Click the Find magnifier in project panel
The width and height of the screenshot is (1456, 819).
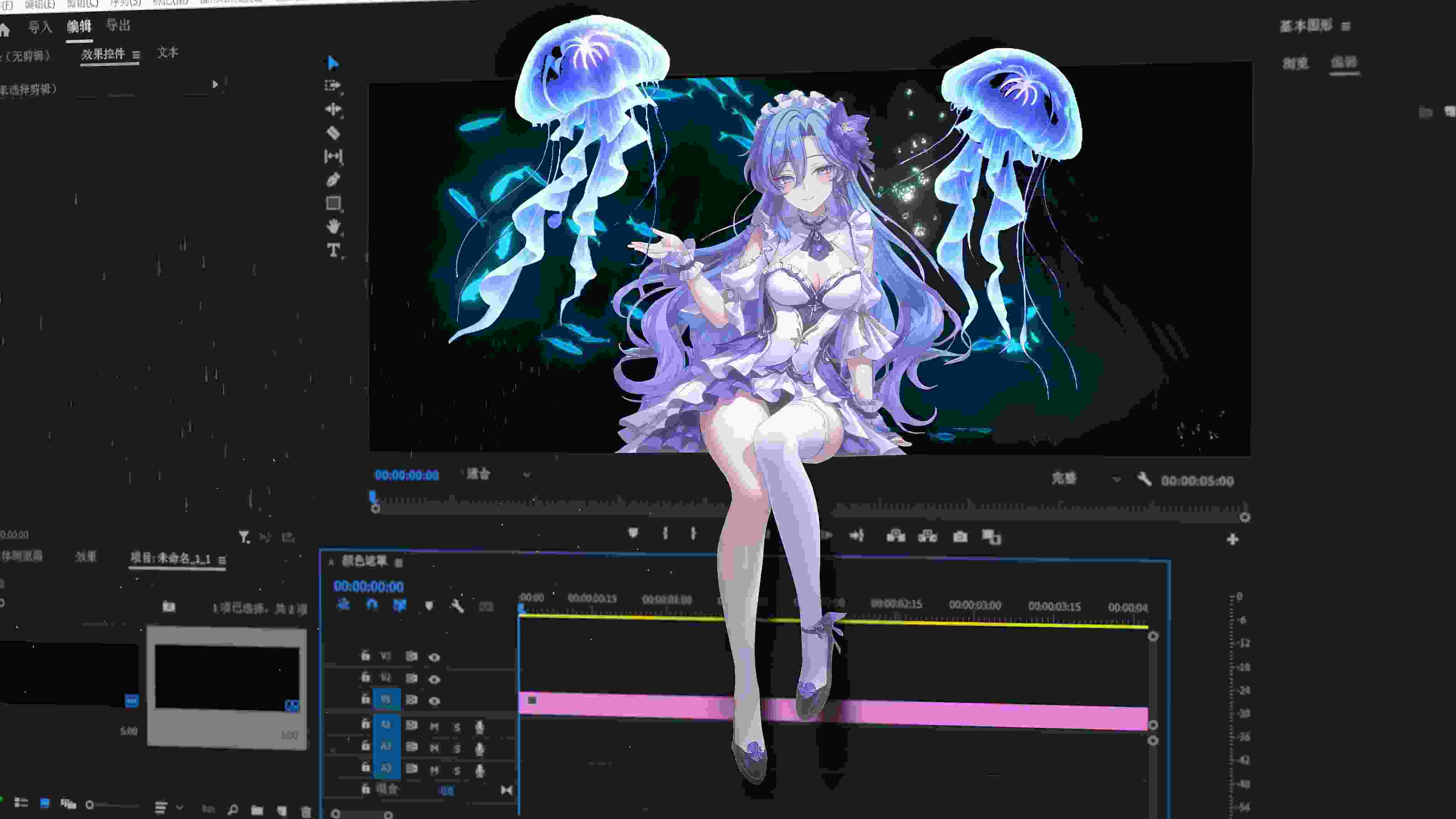click(x=232, y=810)
